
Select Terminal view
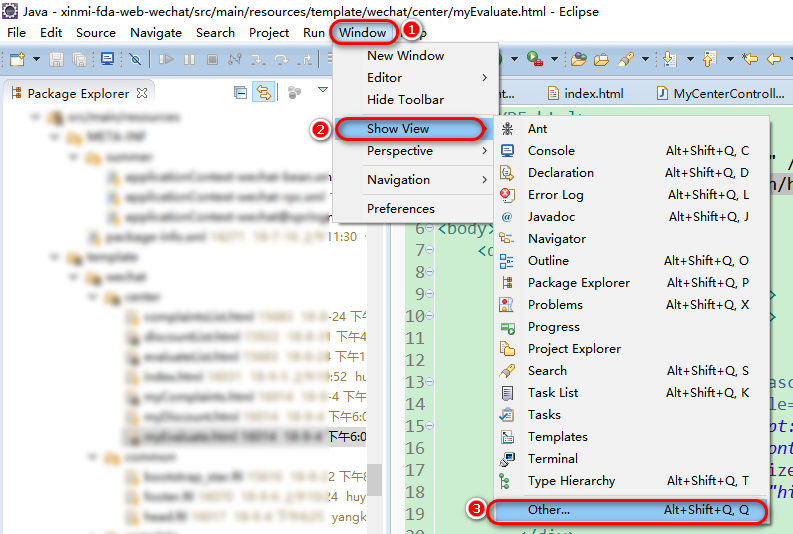(632, 459)
